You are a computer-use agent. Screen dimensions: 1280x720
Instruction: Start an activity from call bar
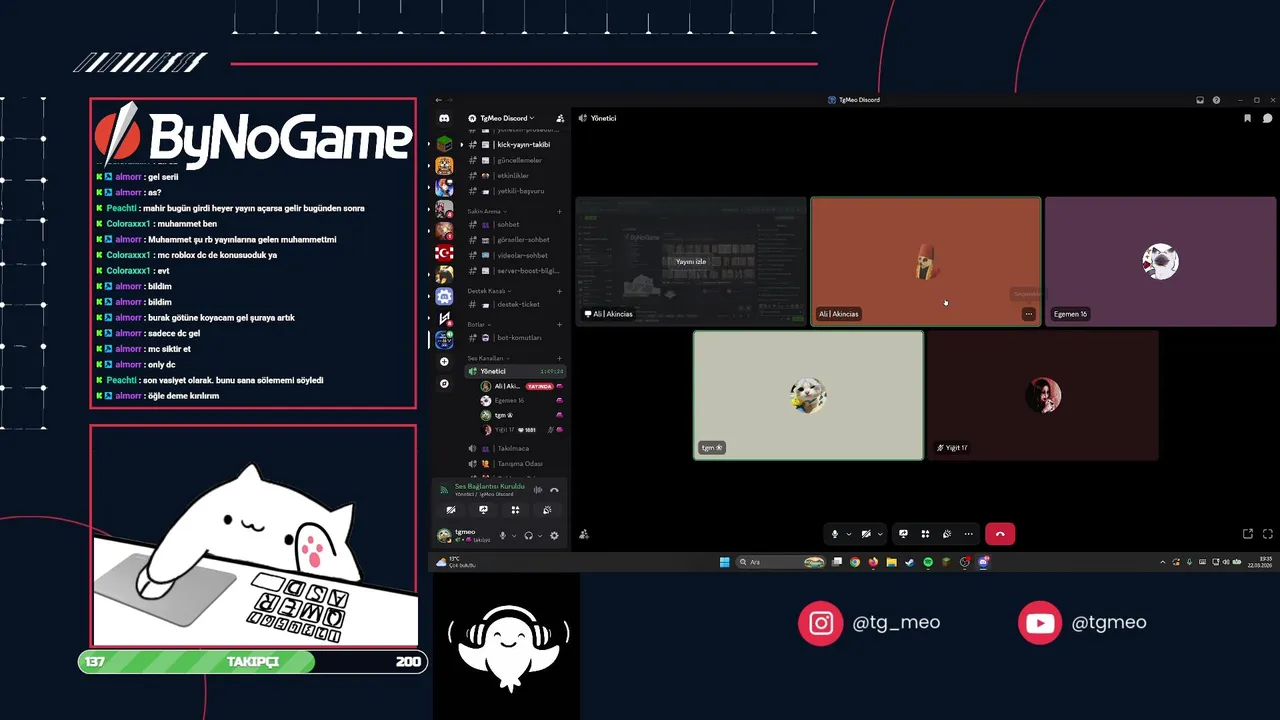coord(925,534)
